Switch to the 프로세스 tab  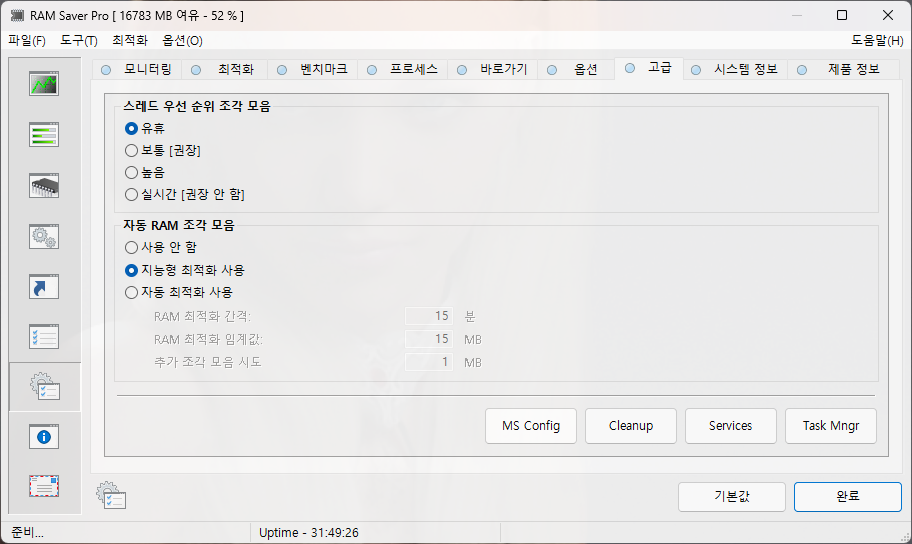[402, 69]
